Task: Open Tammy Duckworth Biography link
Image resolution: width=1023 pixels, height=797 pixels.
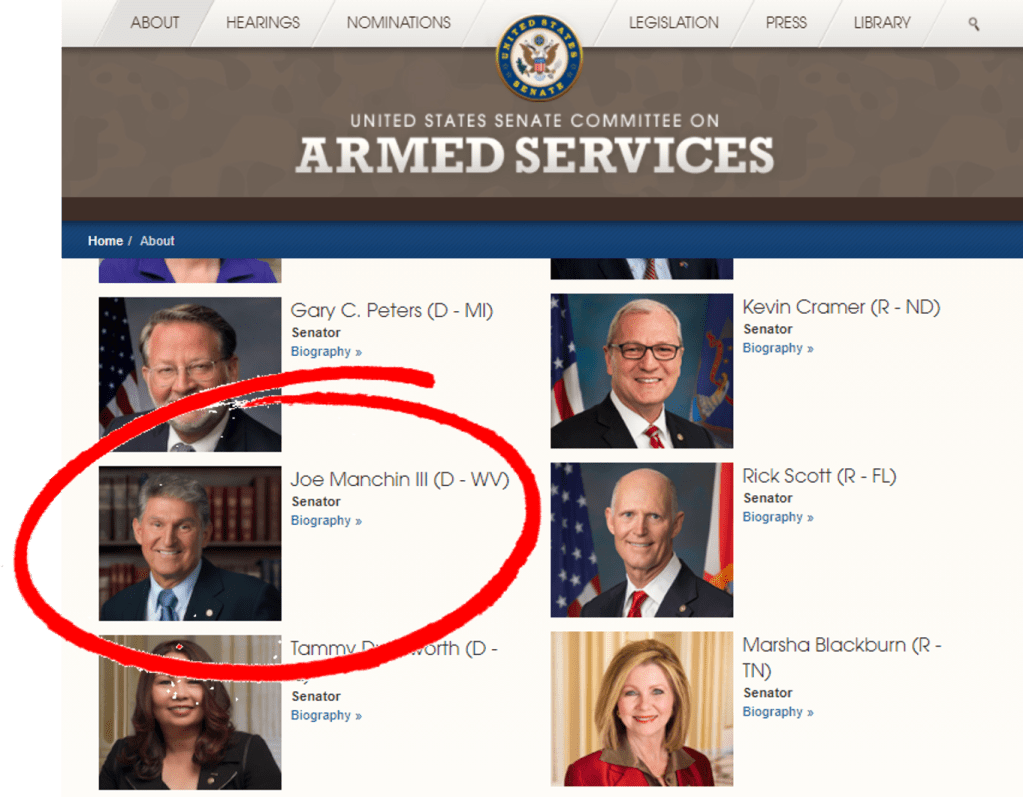Action: 326,715
